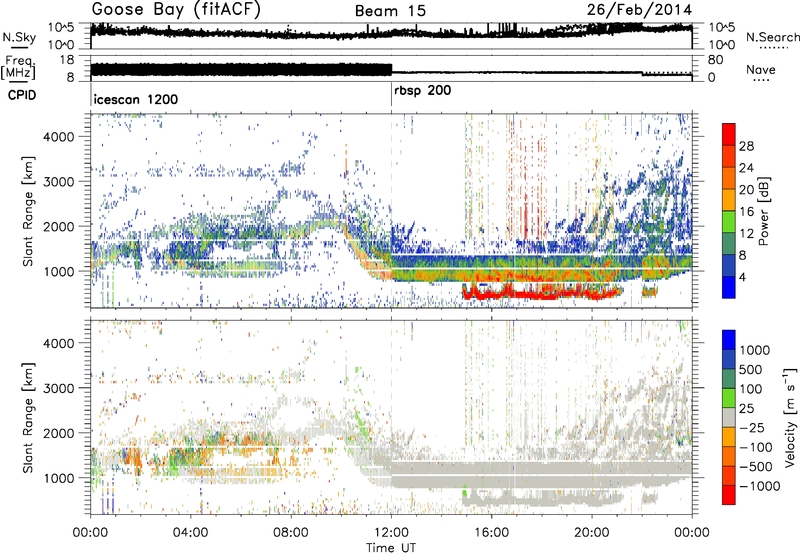This screenshot has height=554, width=800.
Task: Click the left '10^5' tick on noise axis
Action: [x=61, y=27]
